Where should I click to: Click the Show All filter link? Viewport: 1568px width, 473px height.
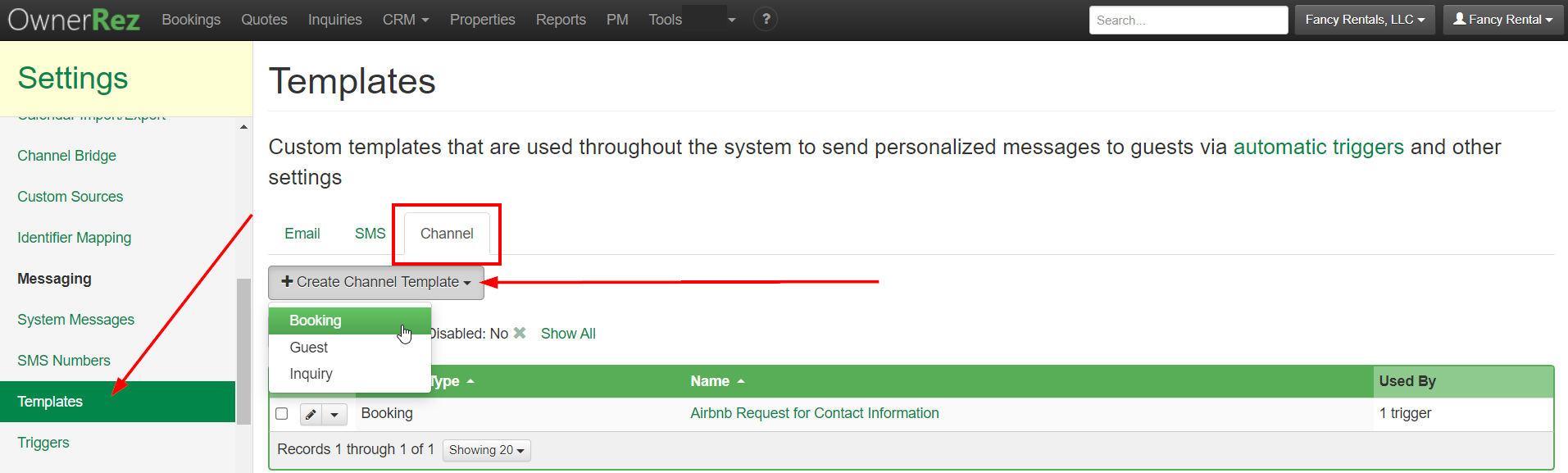click(568, 333)
